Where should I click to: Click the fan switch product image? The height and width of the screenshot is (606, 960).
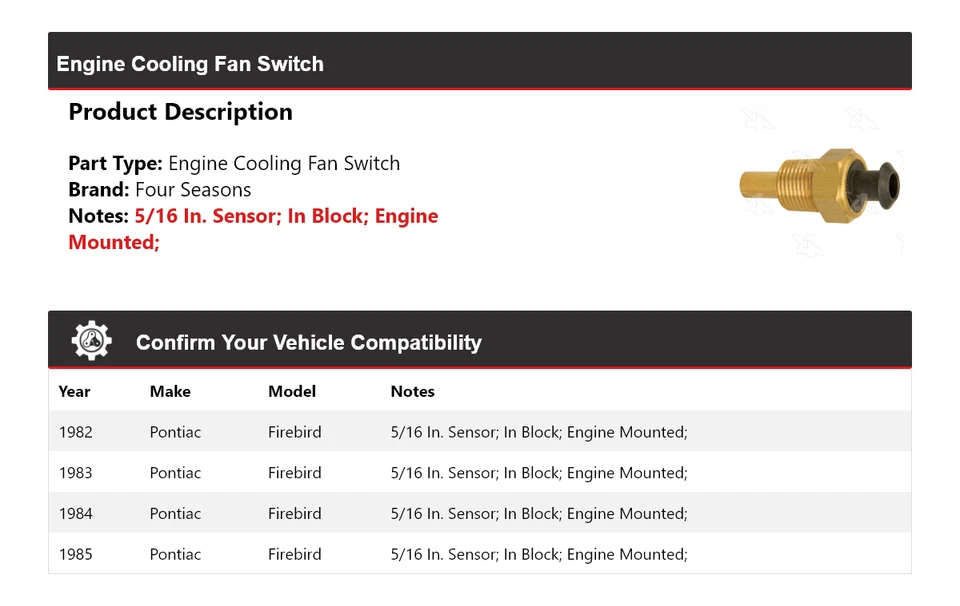pyautogui.click(x=820, y=183)
